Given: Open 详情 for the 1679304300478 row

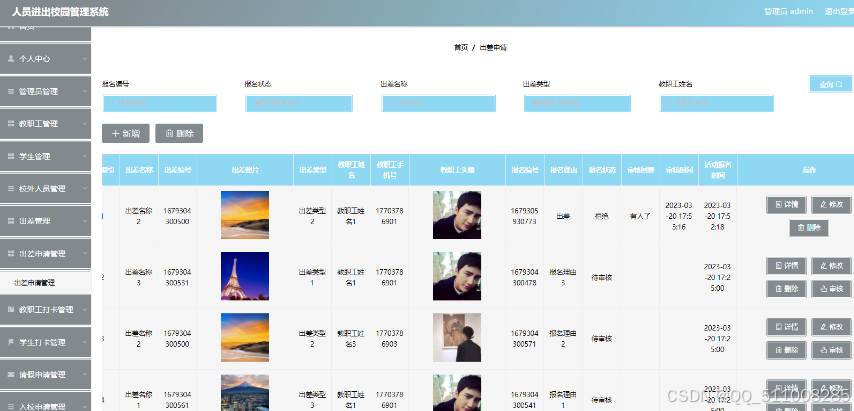Looking at the screenshot, I should (x=786, y=266).
